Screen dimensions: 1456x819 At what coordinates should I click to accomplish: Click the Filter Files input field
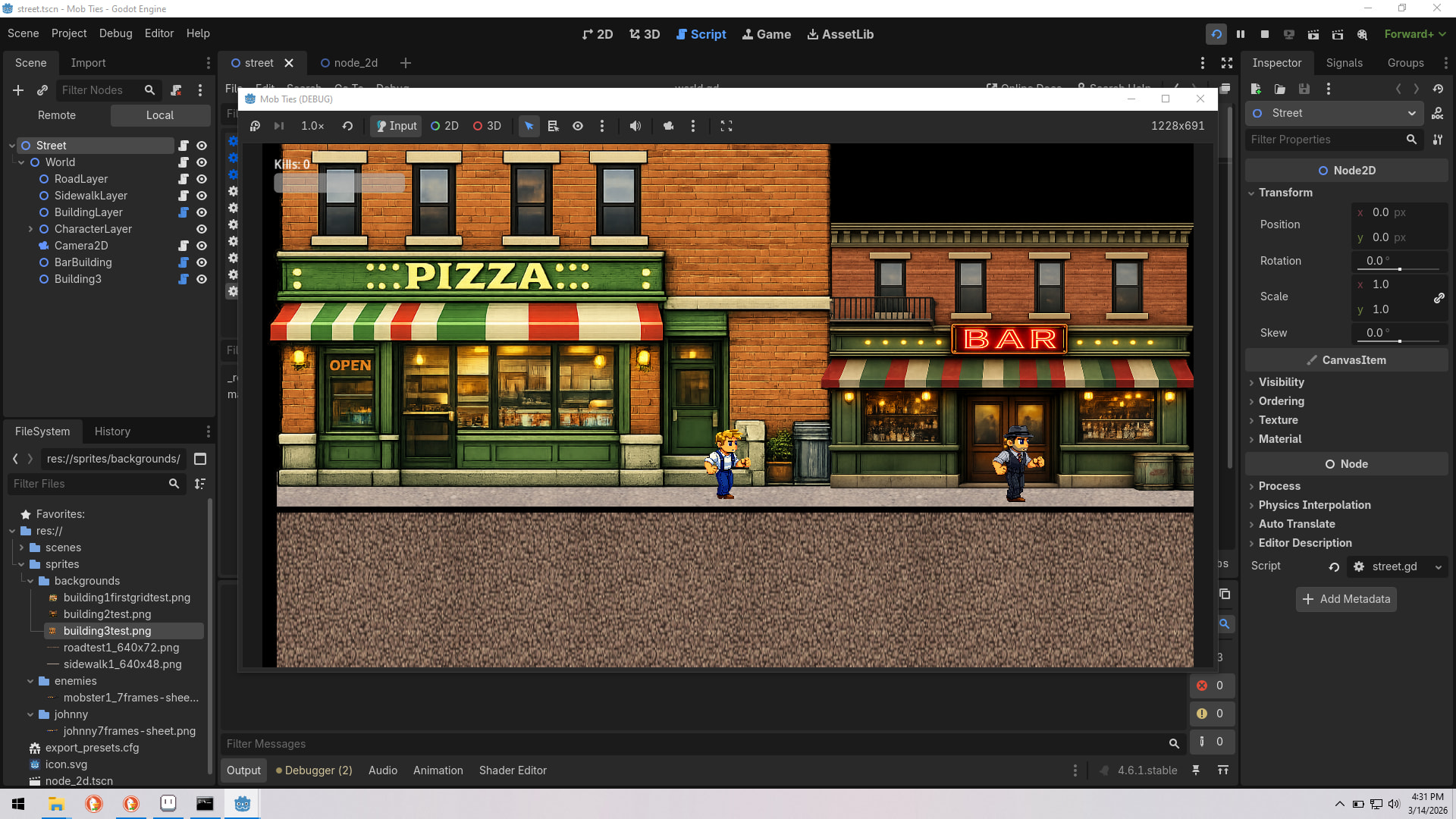coord(87,484)
